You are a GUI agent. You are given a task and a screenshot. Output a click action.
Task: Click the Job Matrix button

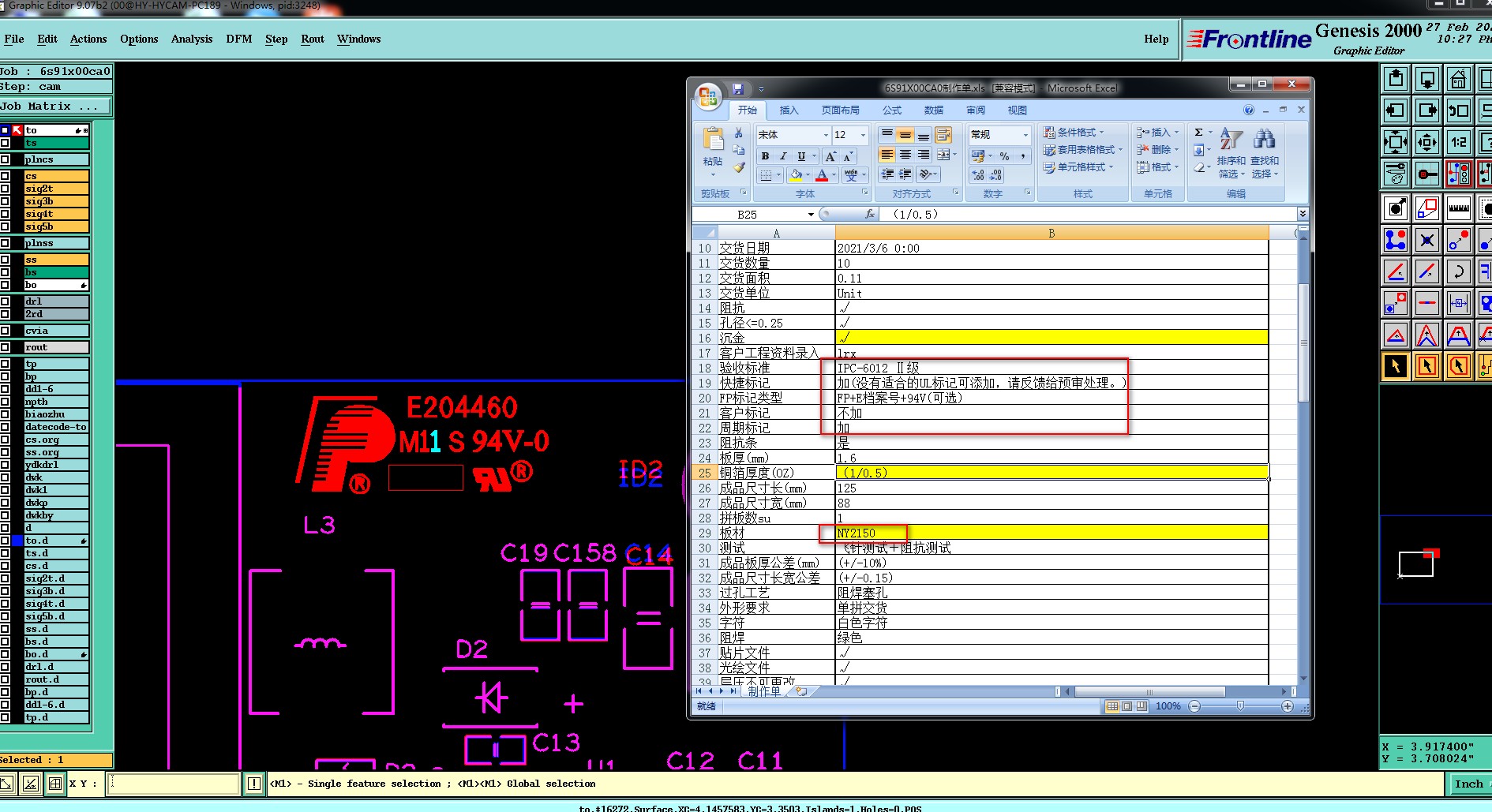[56, 106]
